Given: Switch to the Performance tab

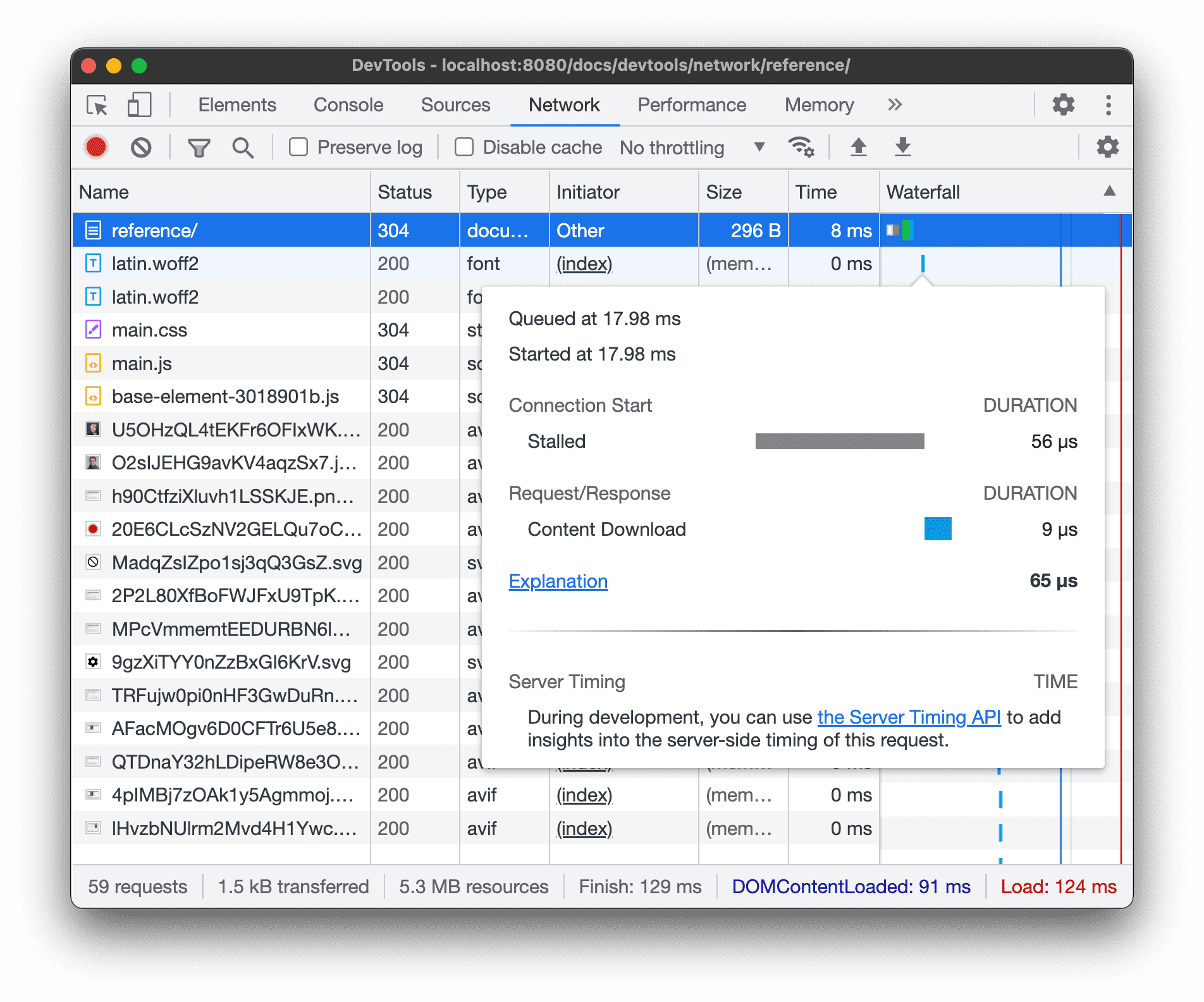Looking at the screenshot, I should pos(692,105).
